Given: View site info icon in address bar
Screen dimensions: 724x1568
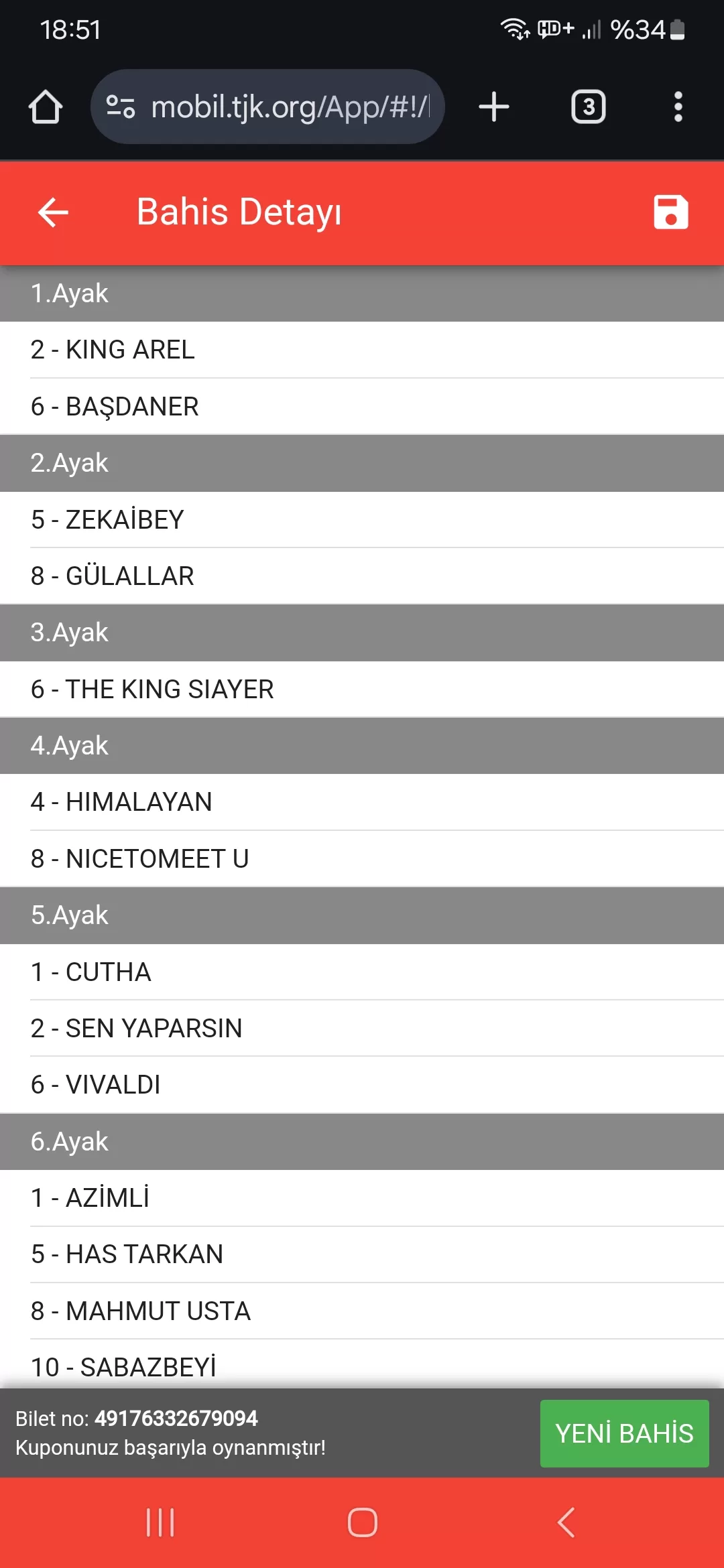Looking at the screenshot, I should (x=121, y=107).
